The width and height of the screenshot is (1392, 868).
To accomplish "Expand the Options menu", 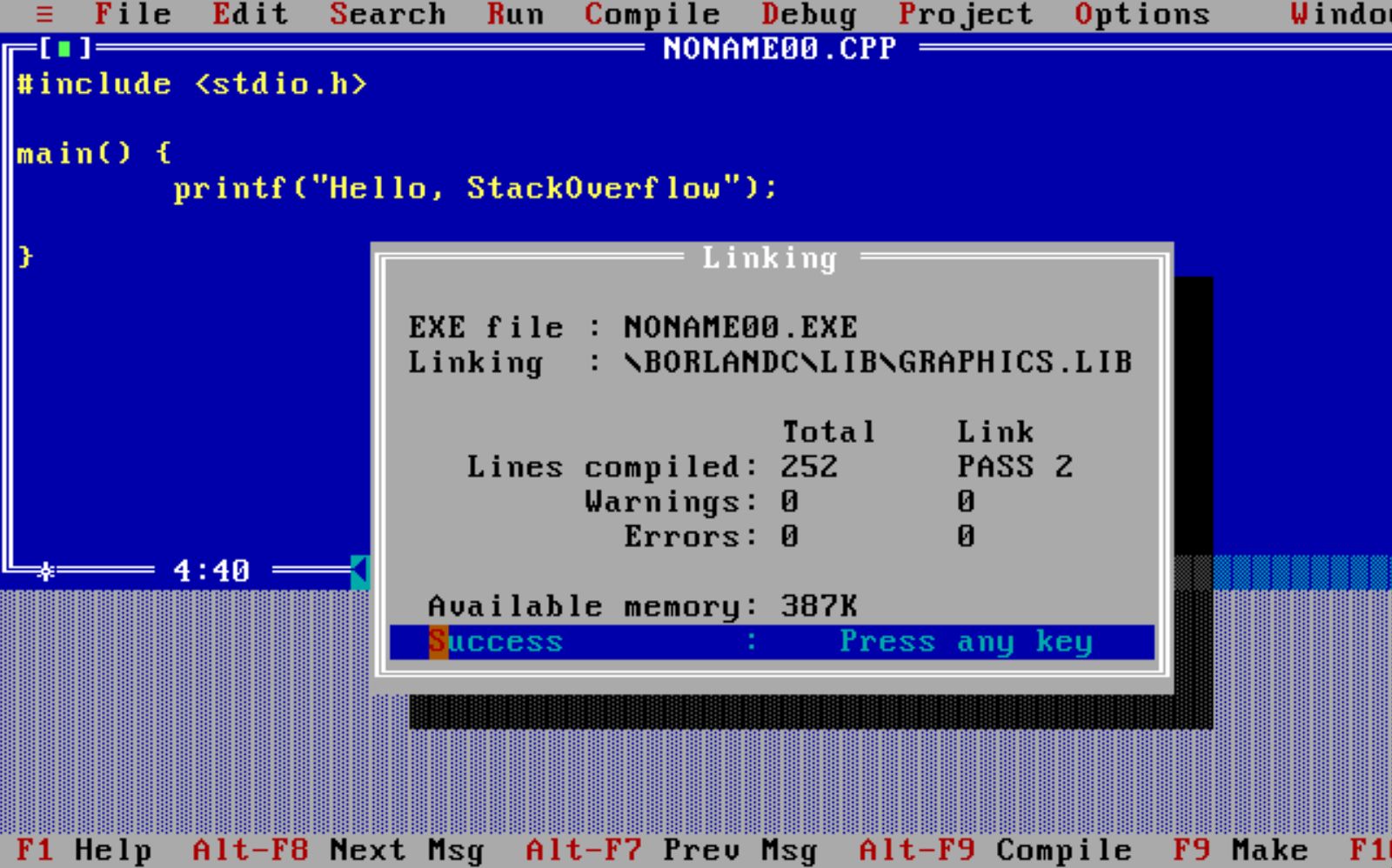I will [1141, 14].
